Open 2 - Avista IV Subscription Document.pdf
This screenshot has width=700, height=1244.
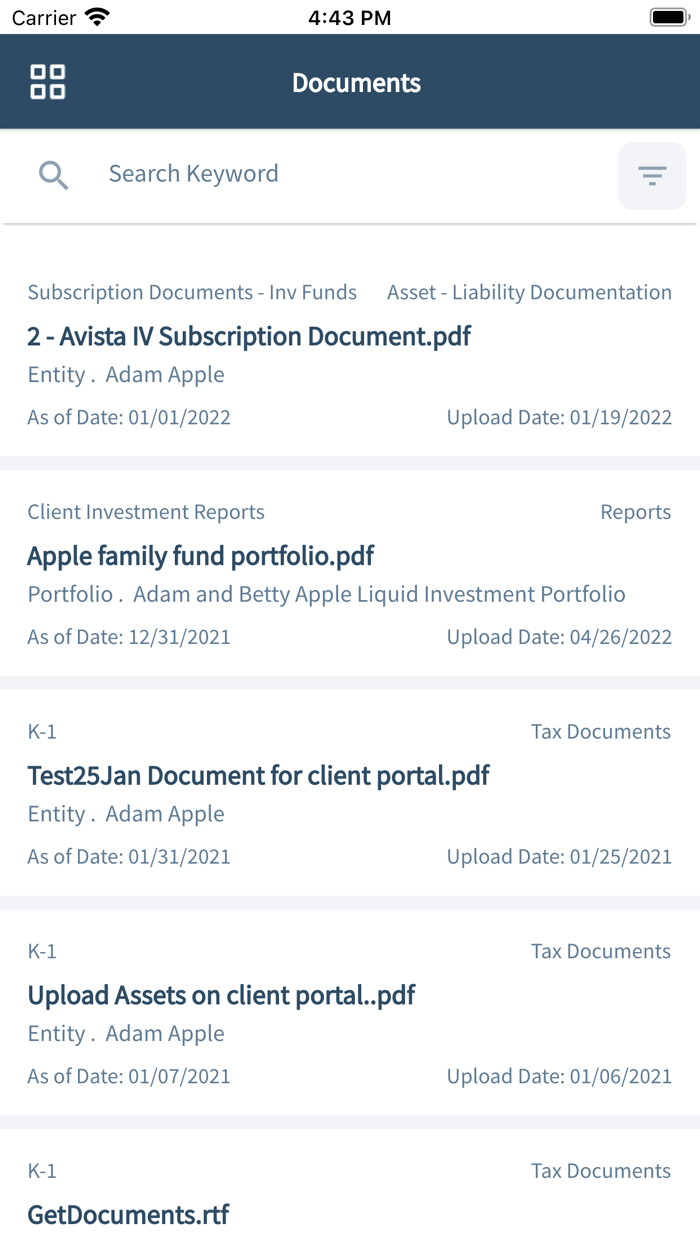tap(249, 336)
